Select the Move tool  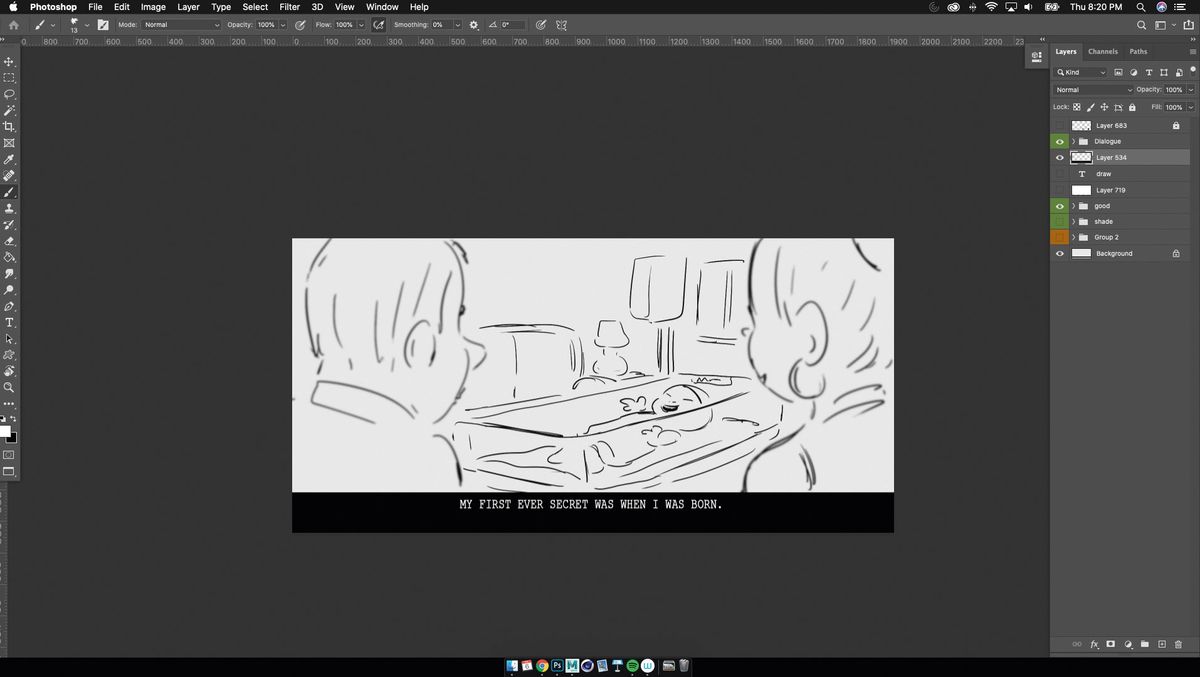pos(9,60)
